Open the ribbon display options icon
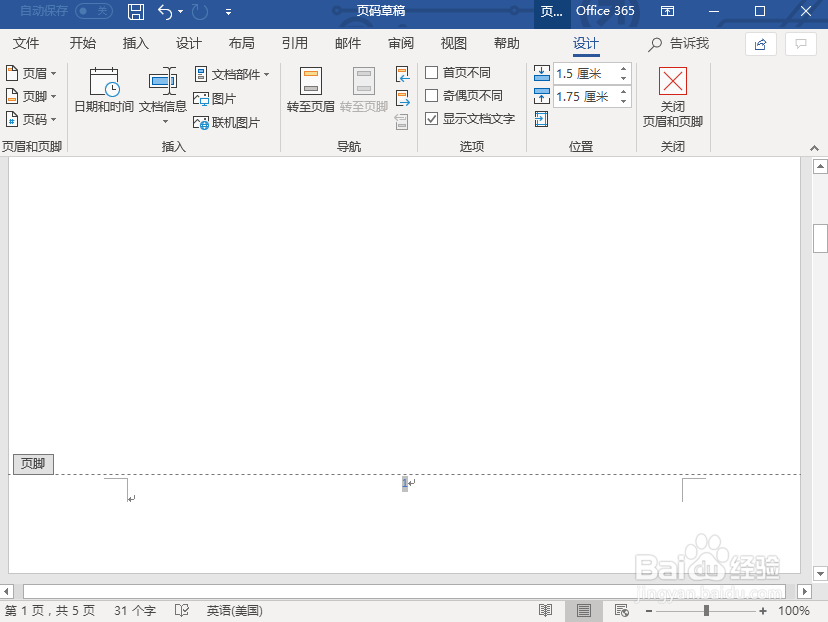This screenshot has height=622, width=828. pos(667,11)
